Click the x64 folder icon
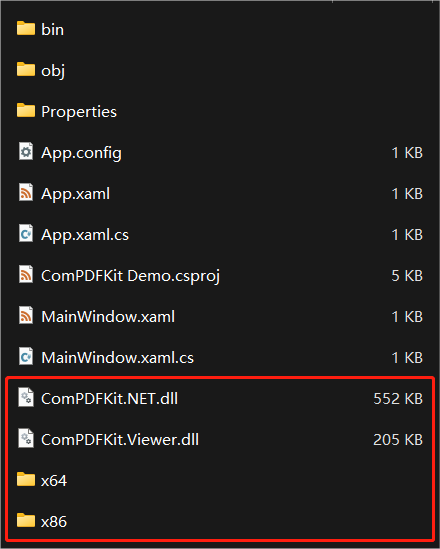The image size is (440, 549). tap(26, 479)
